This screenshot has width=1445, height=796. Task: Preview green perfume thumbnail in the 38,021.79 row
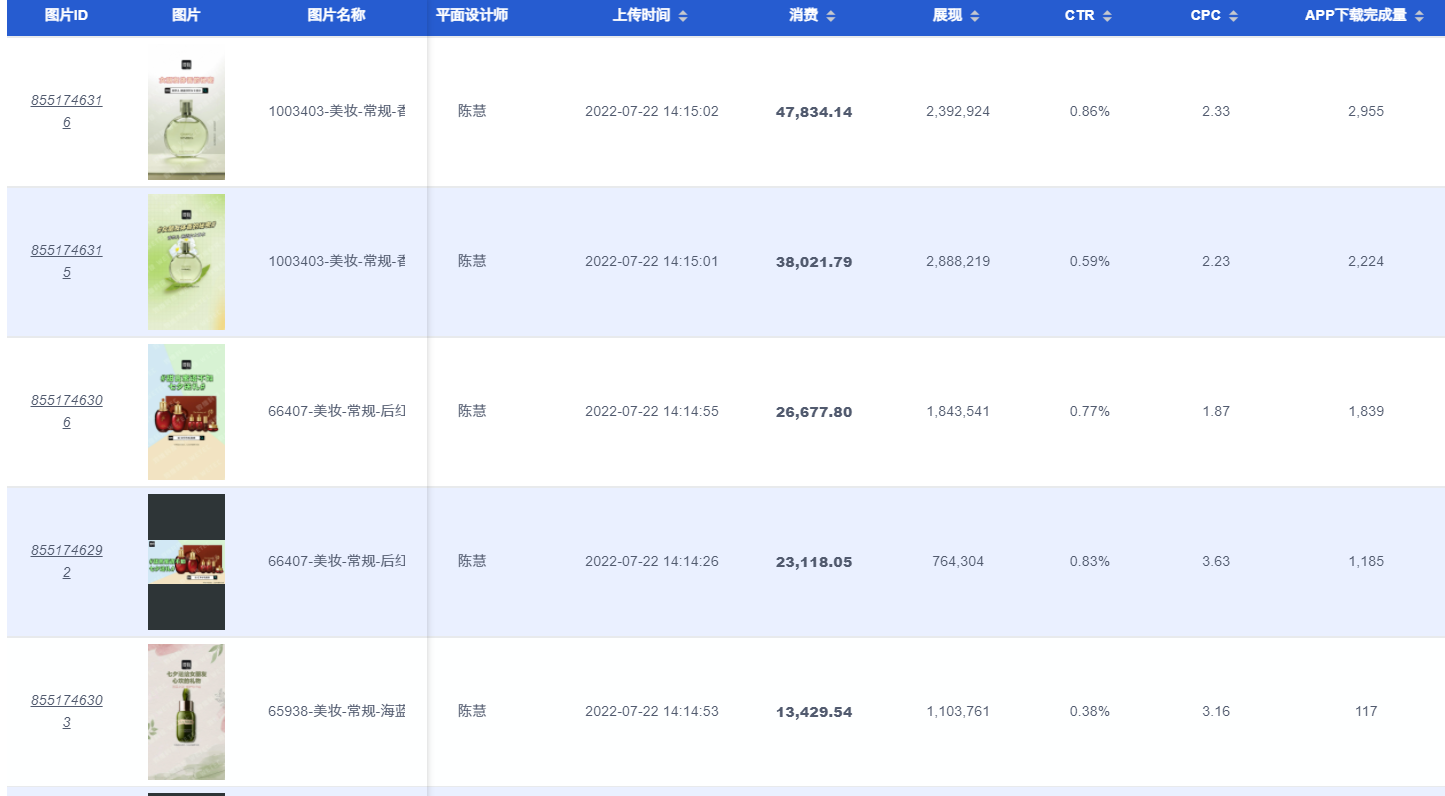coord(186,262)
